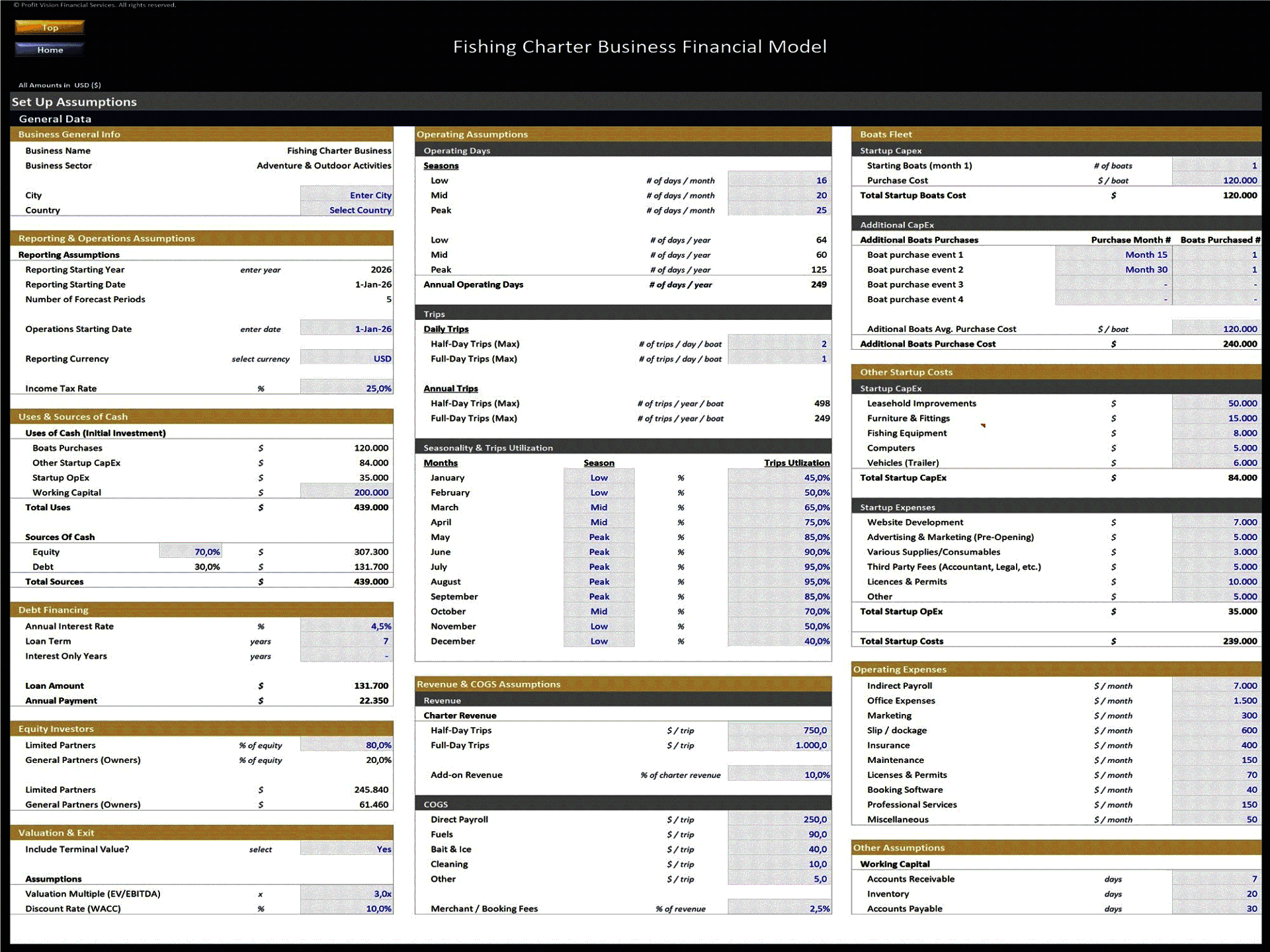Click the Accounts Receivable days cell

click(x=1217, y=879)
